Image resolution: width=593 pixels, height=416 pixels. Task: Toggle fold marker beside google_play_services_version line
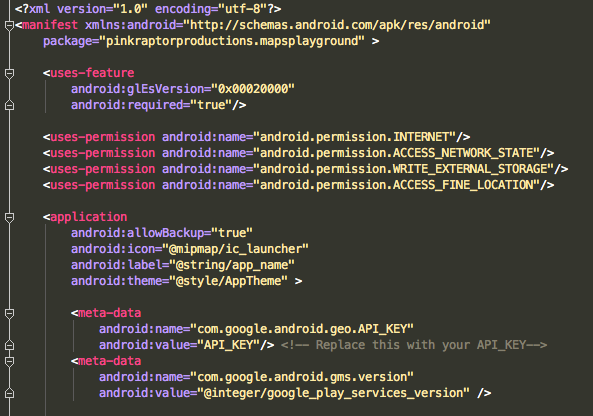[x=9, y=393]
